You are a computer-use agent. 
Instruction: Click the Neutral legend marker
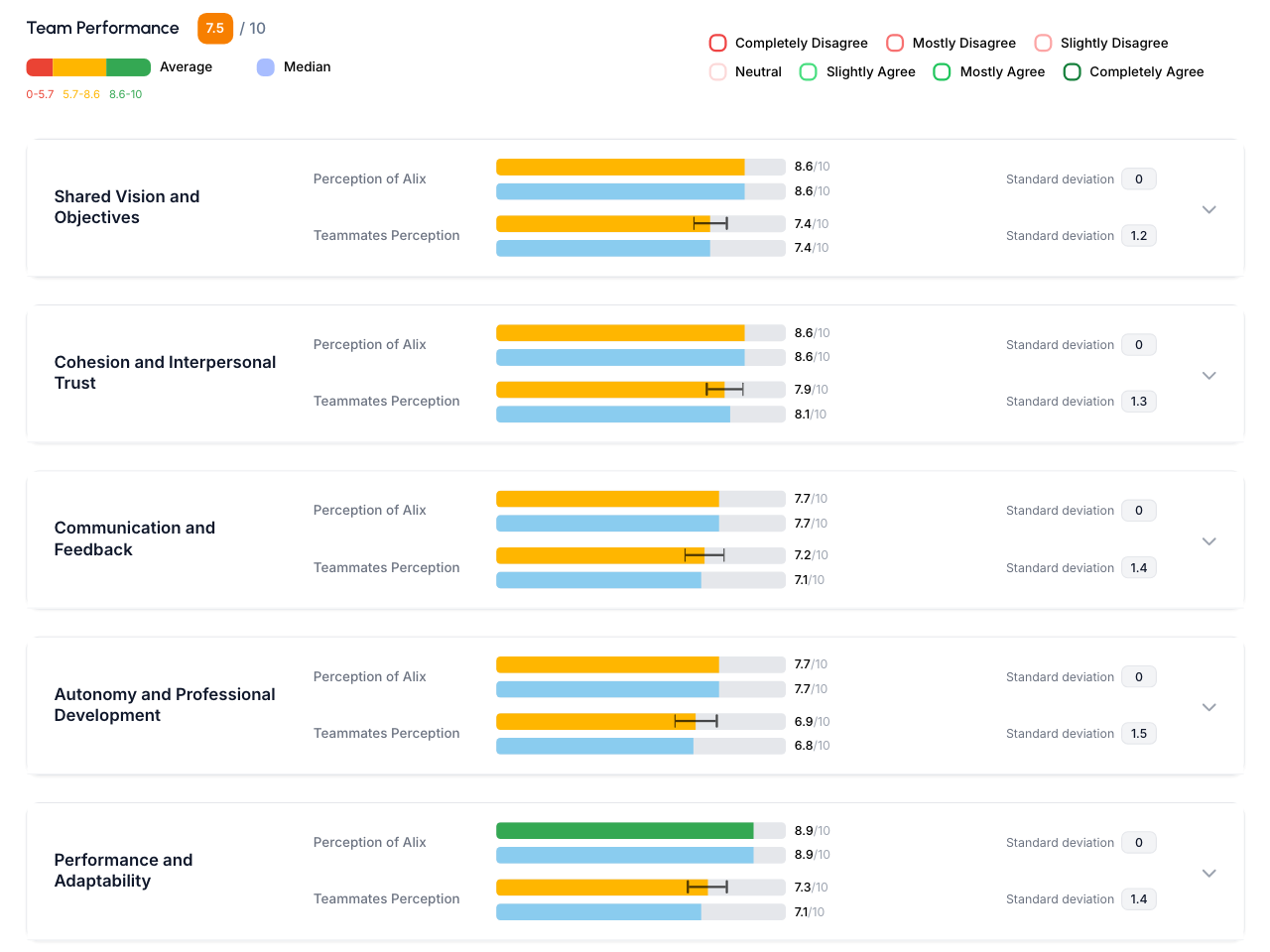pos(718,71)
